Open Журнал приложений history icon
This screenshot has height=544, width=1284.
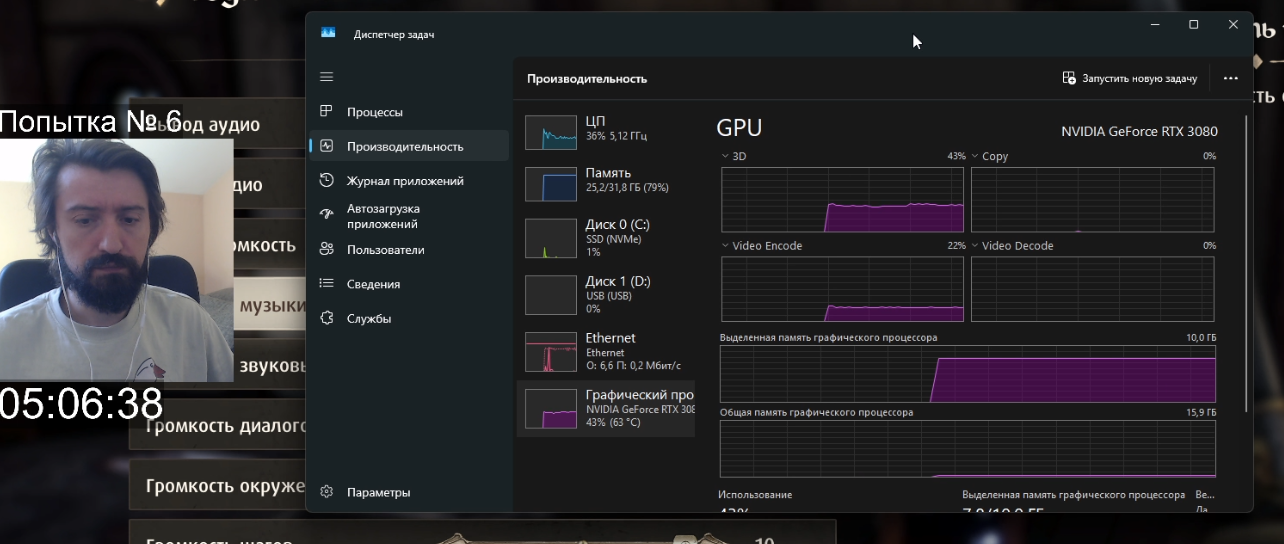pyautogui.click(x=326, y=181)
